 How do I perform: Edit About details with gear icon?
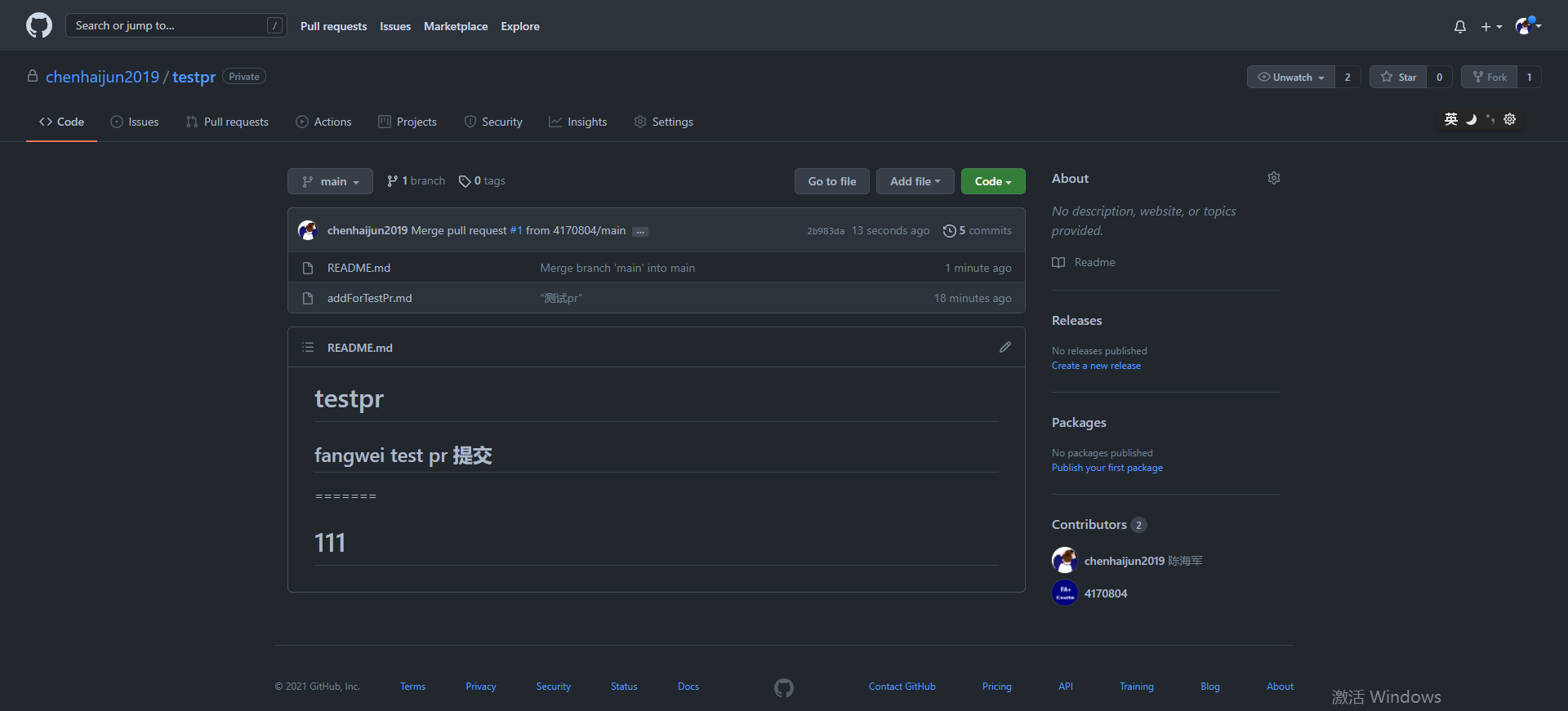(1274, 178)
